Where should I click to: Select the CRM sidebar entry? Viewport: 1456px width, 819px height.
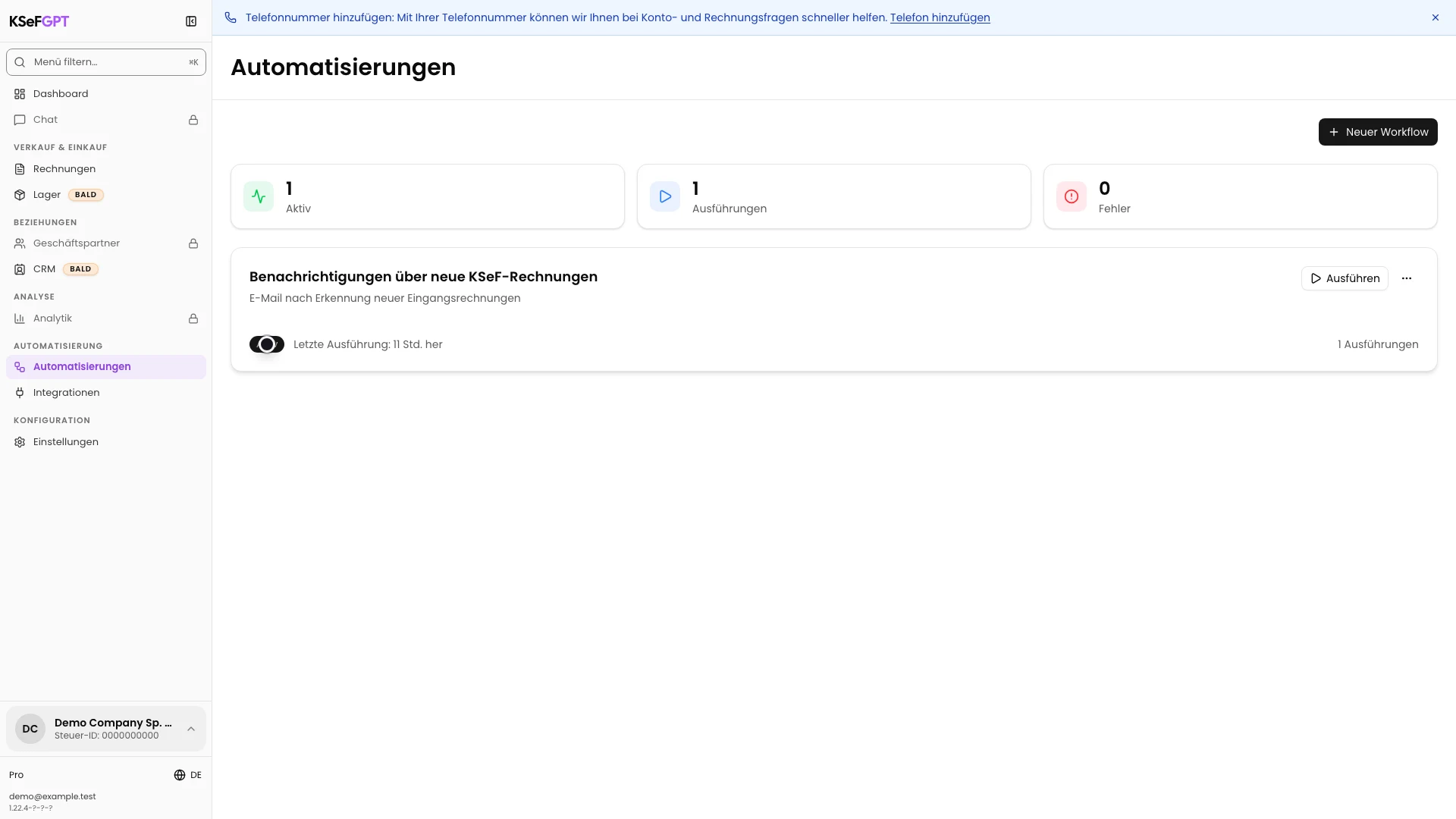pyautogui.click(x=106, y=269)
